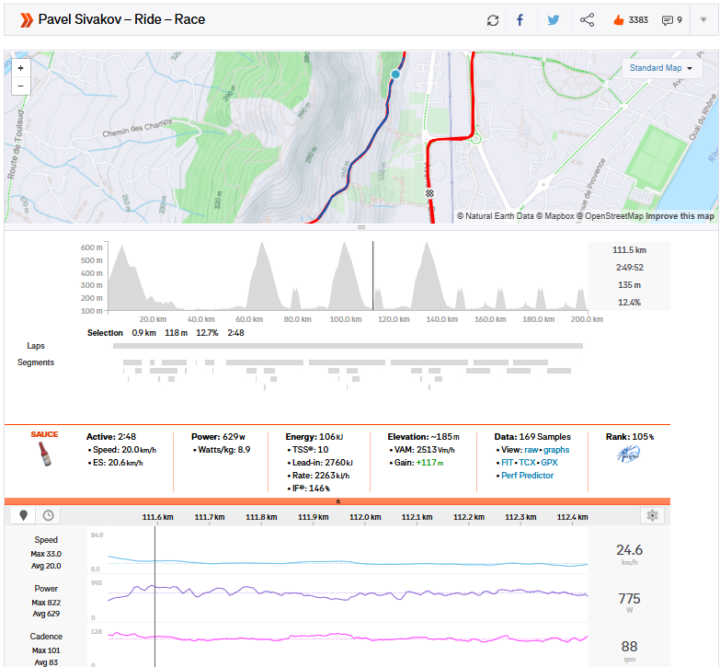The height and width of the screenshot is (667, 720).
Task: Click the Sauce hot sauce bottle logo
Action: click(45, 457)
